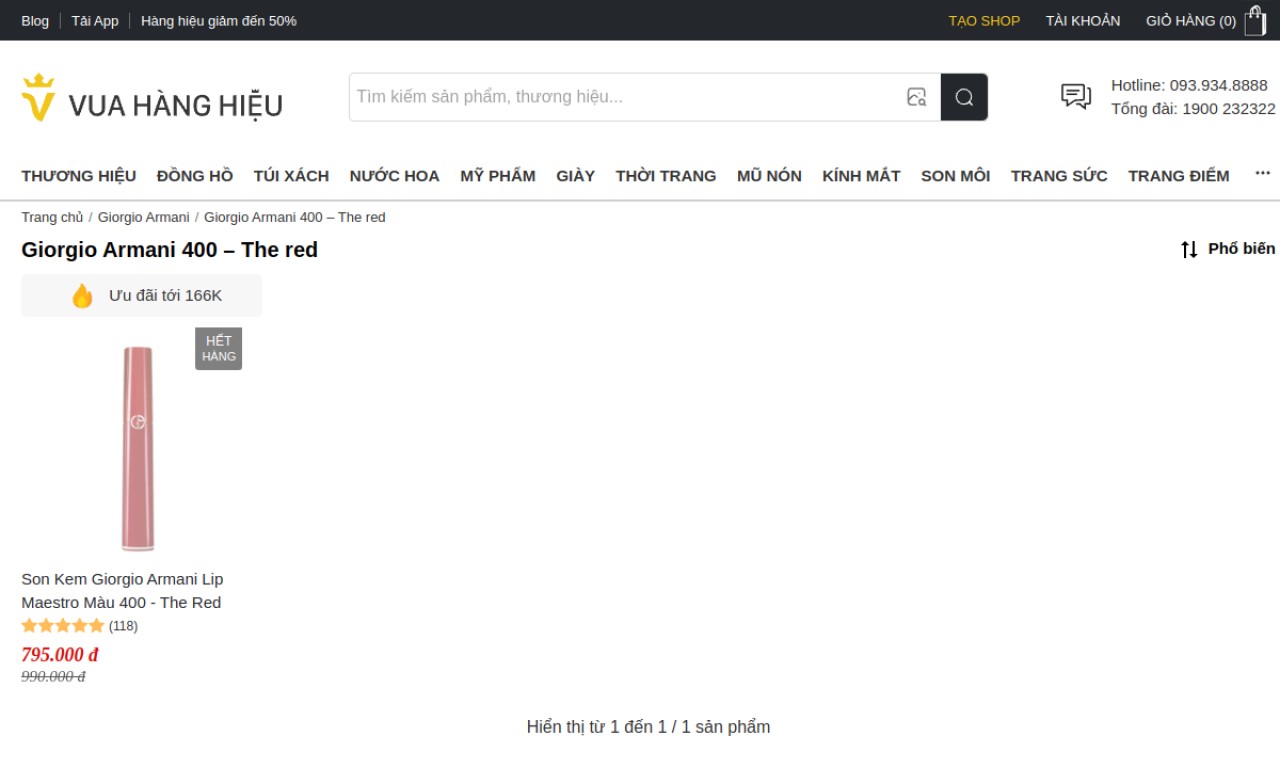This screenshot has height=768, width=1280.
Task: Click the Vua Hàng Hiệu crown logo
Action: [x=38, y=97]
